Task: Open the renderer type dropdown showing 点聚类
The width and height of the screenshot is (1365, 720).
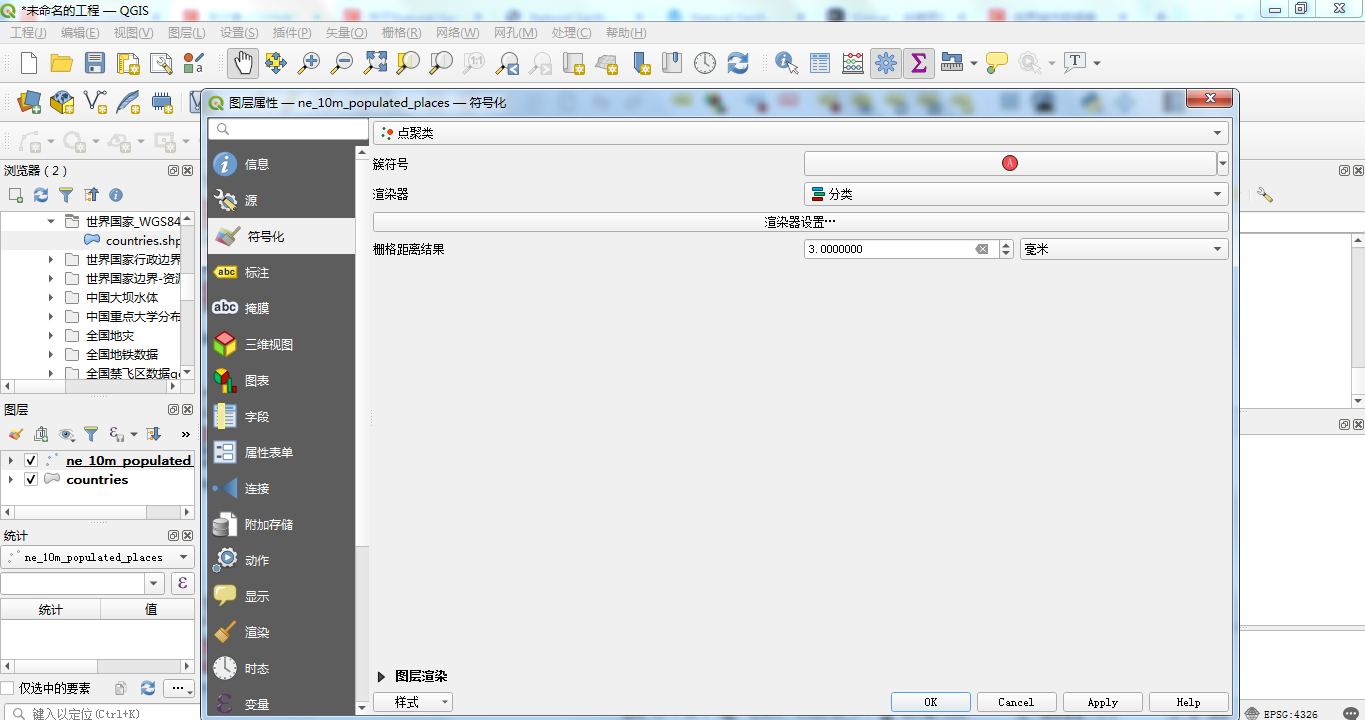Action: coord(801,133)
